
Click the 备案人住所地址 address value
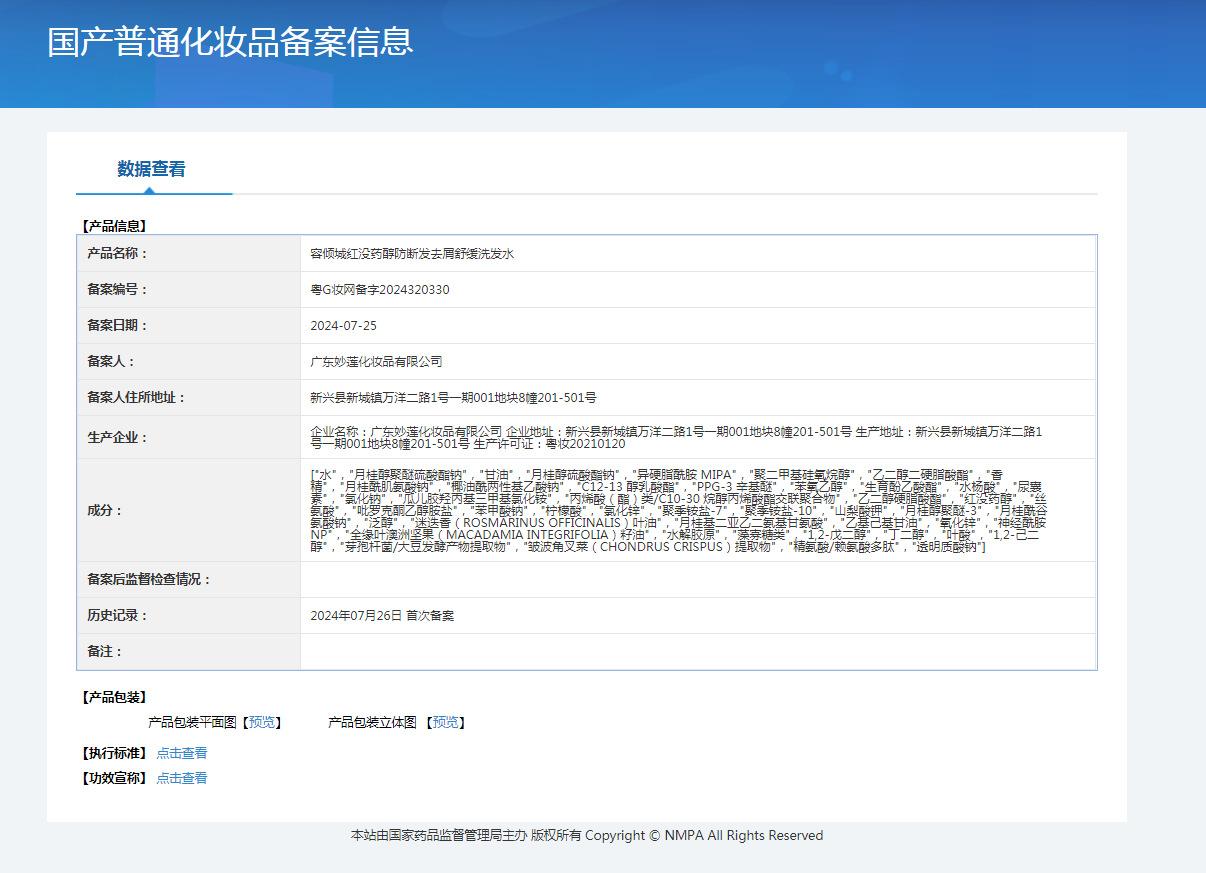453,398
